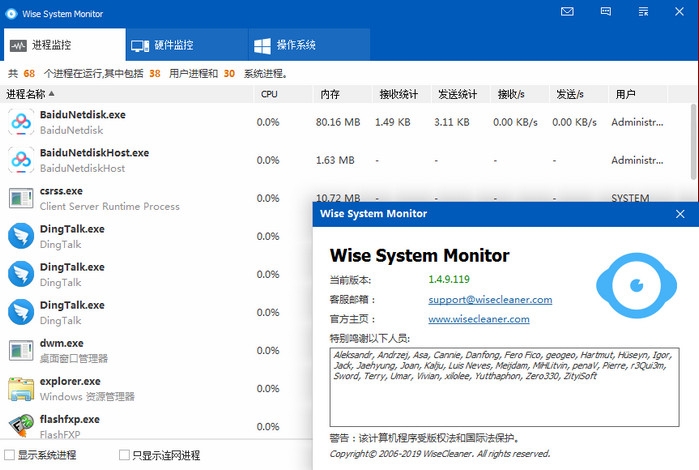Select BaiduNetdisk.exe process name
The width and height of the screenshot is (699, 470).
click(82, 115)
